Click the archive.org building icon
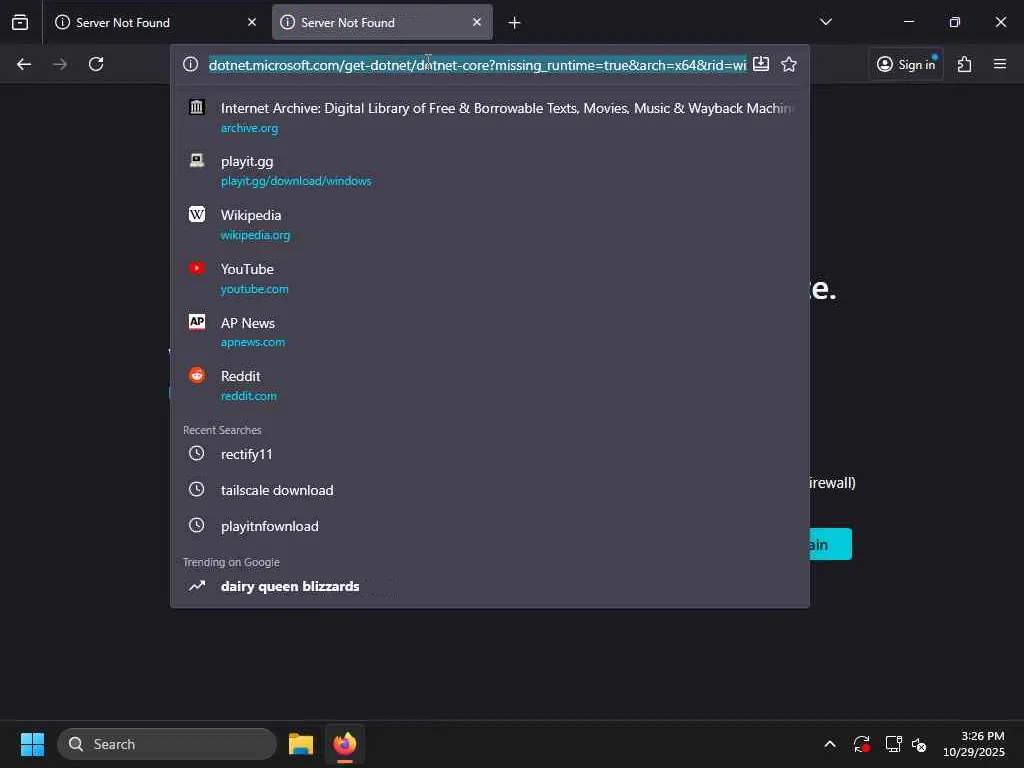 197,107
